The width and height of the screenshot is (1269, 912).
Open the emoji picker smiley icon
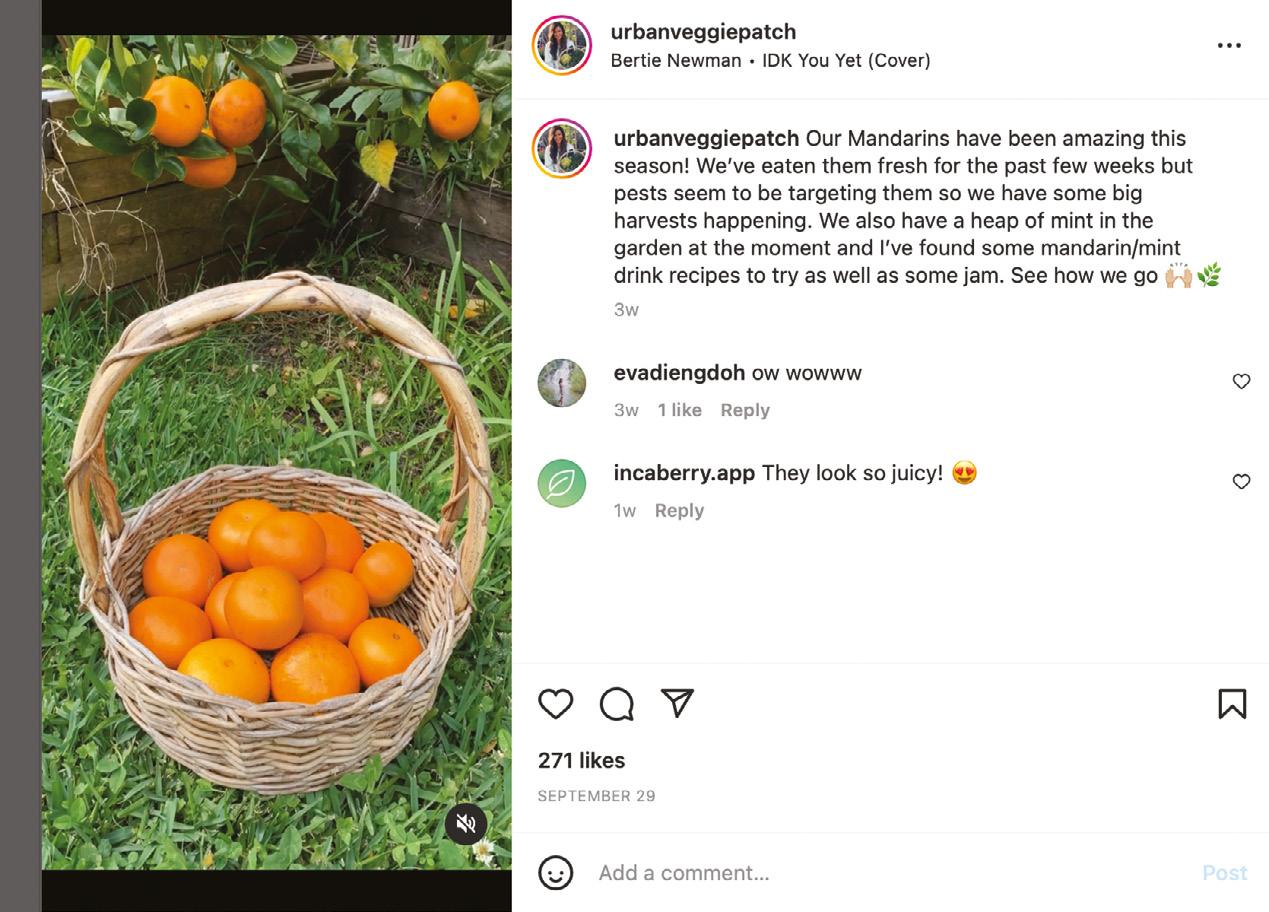coord(556,873)
